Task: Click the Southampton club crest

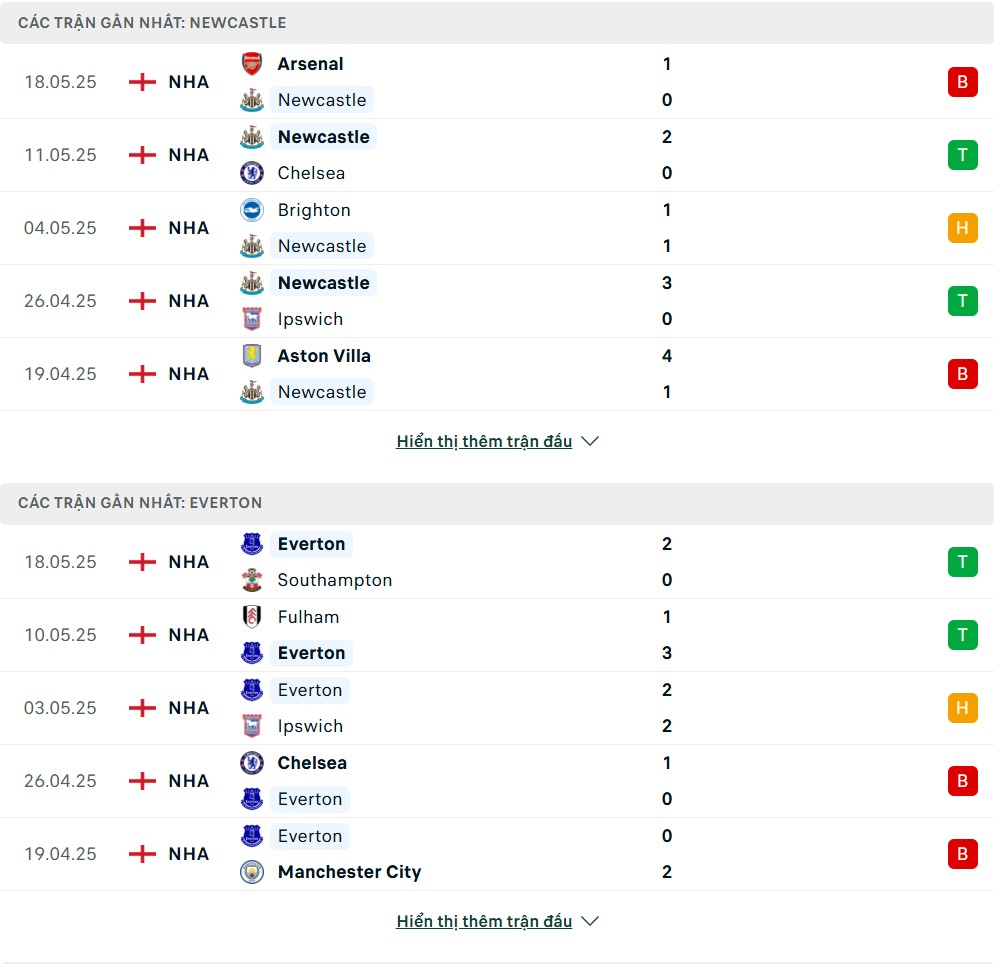Action: point(252,580)
